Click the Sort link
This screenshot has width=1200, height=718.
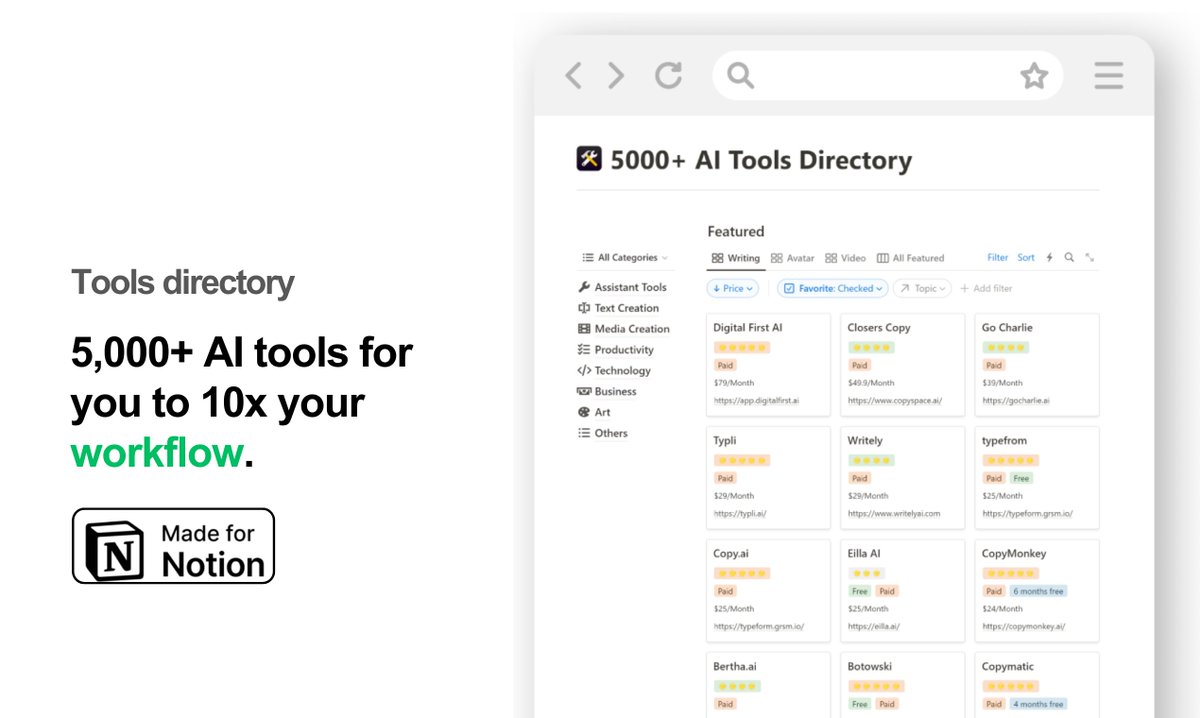(1025, 257)
